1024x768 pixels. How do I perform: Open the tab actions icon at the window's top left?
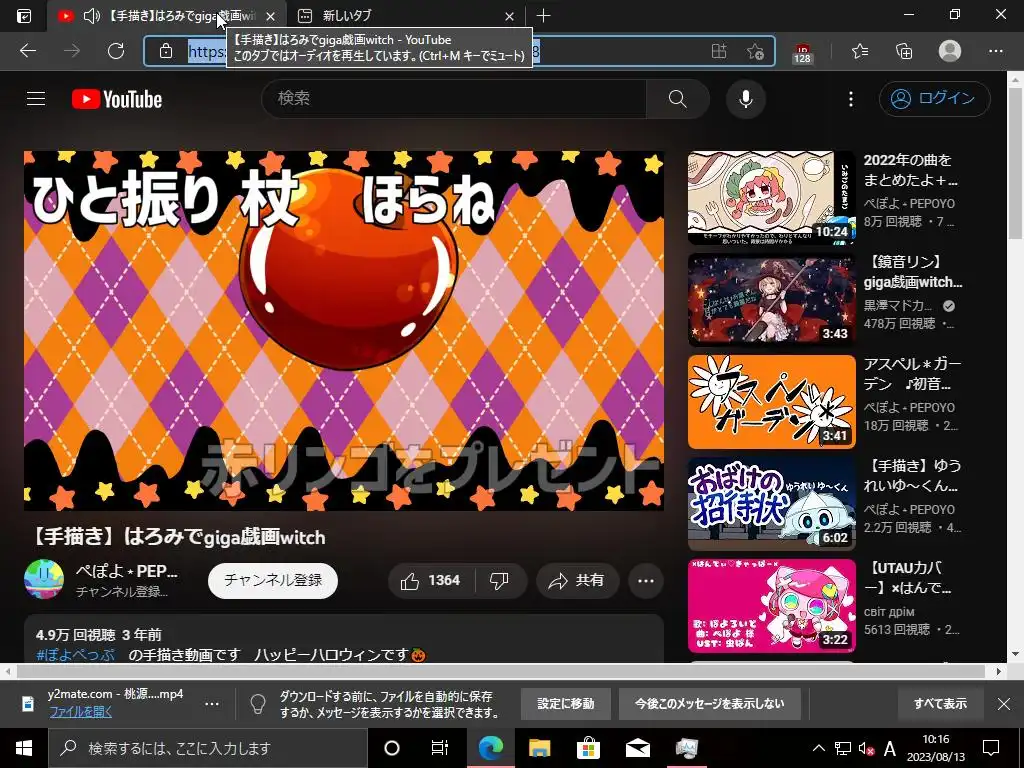click(x=24, y=16)
